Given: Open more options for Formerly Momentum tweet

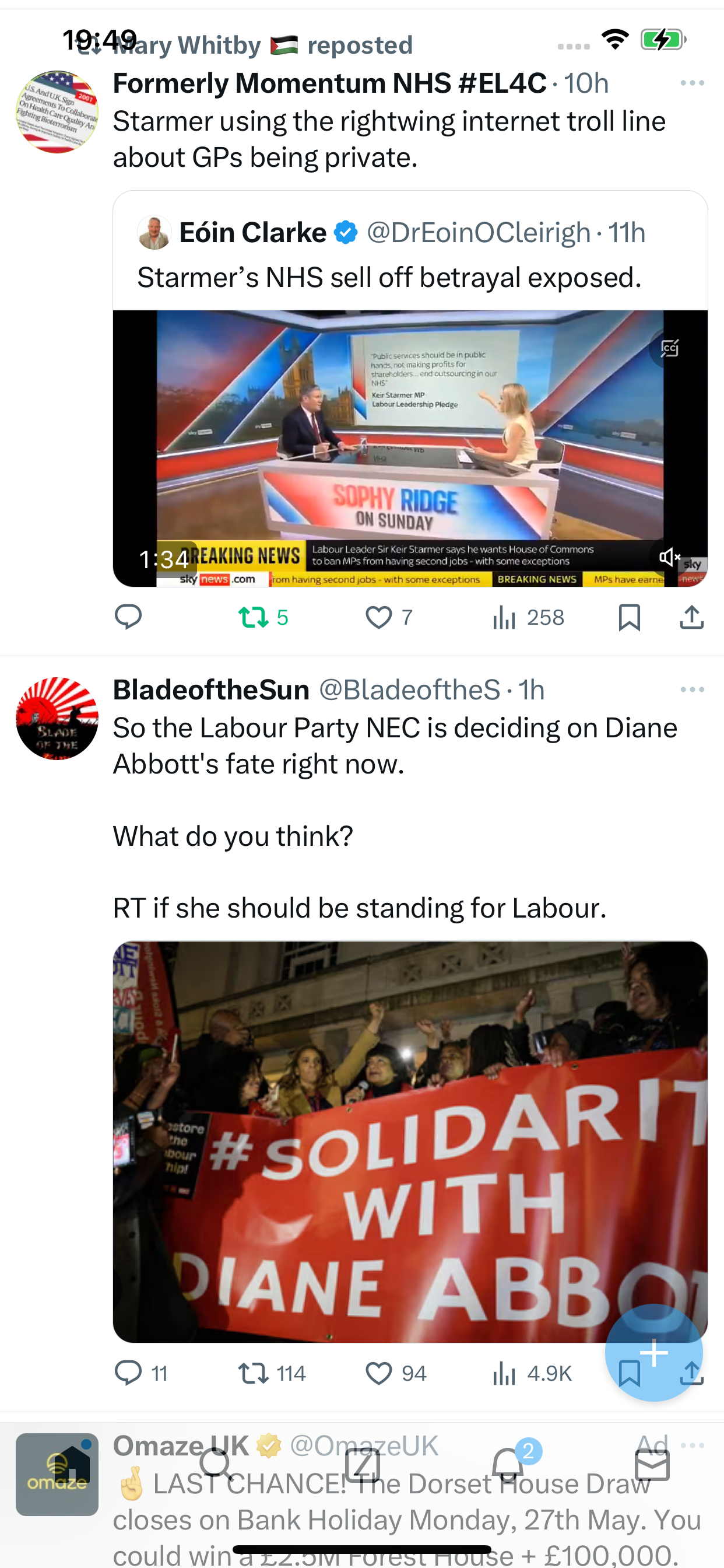Looking at the screenshot, I should point(693,83).
